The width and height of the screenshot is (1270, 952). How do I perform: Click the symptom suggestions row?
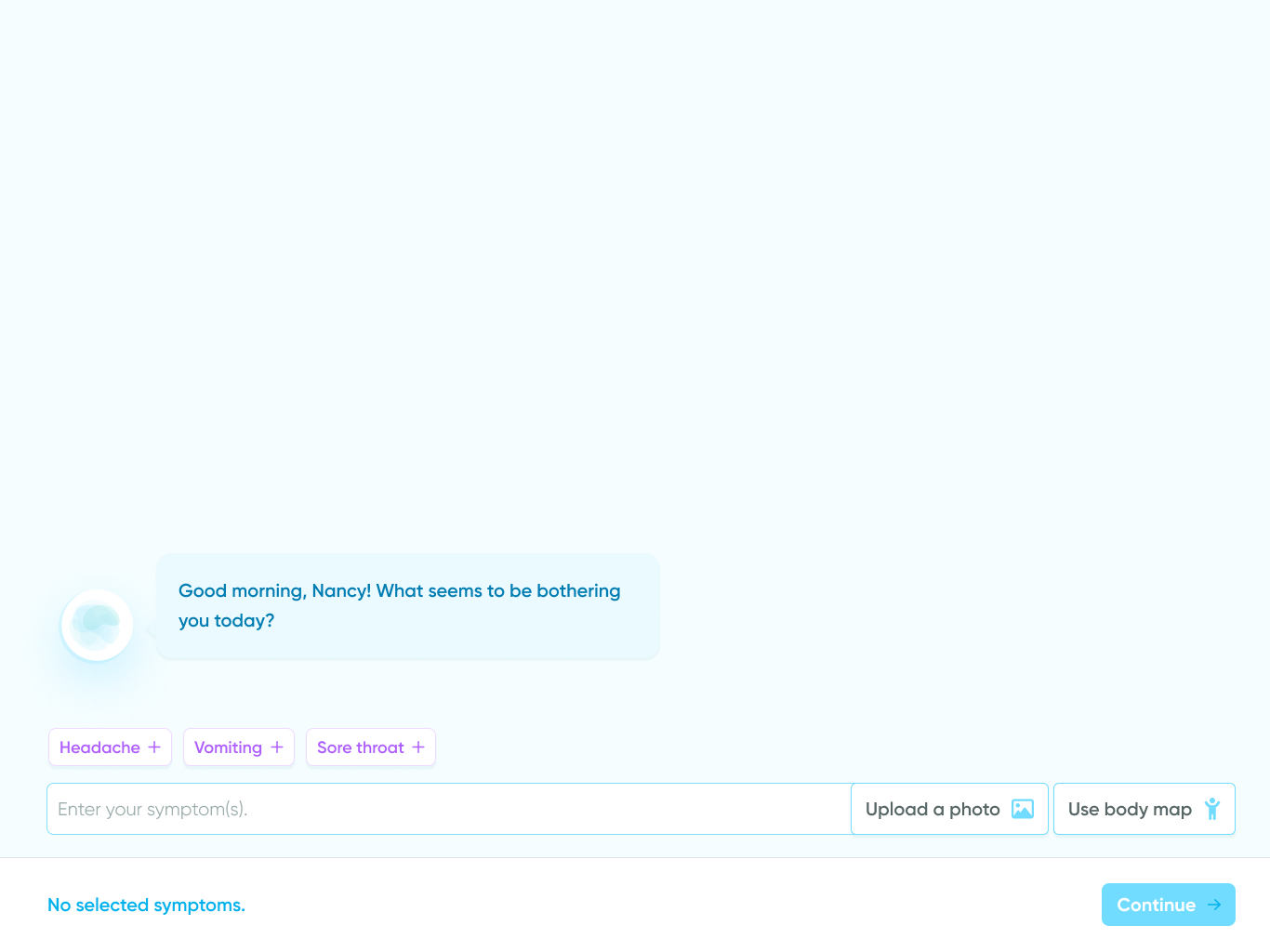tap(242, 747)
